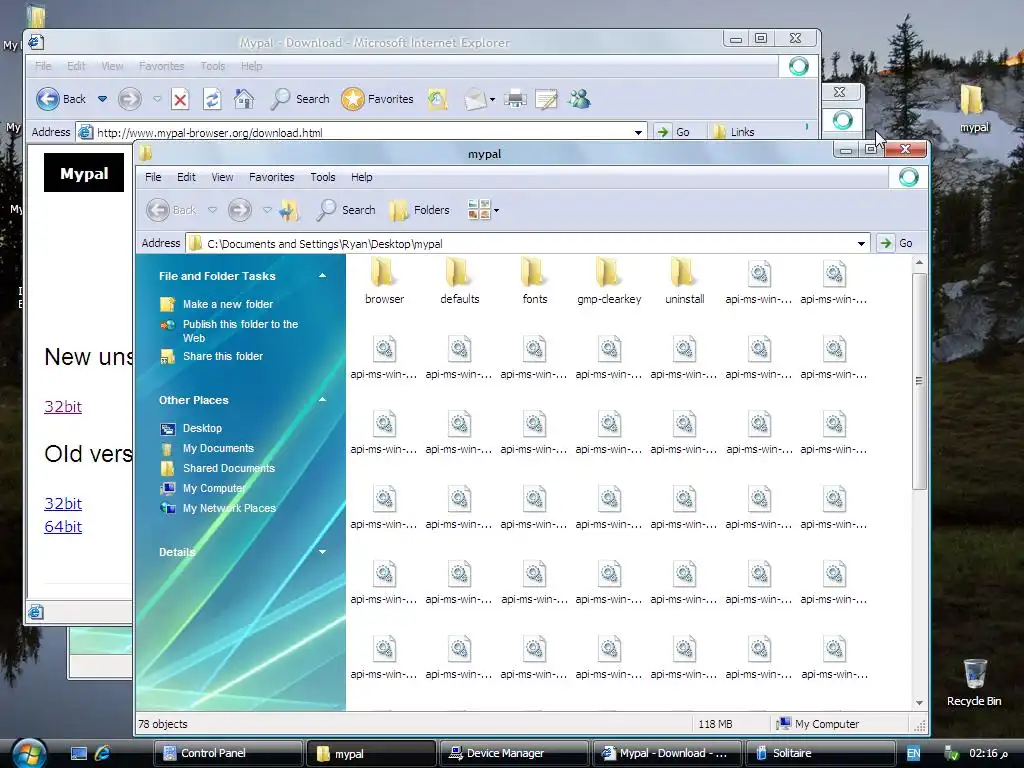Open Favorites menu in mypal window
The height and width of the screenshot is (768, 1024).
click(x=272, y=178)
